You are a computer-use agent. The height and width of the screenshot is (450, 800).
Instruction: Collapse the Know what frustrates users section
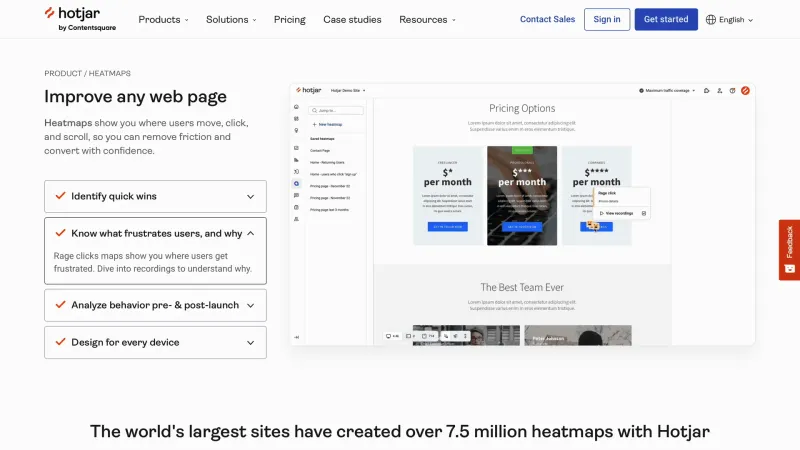(155, 234)
